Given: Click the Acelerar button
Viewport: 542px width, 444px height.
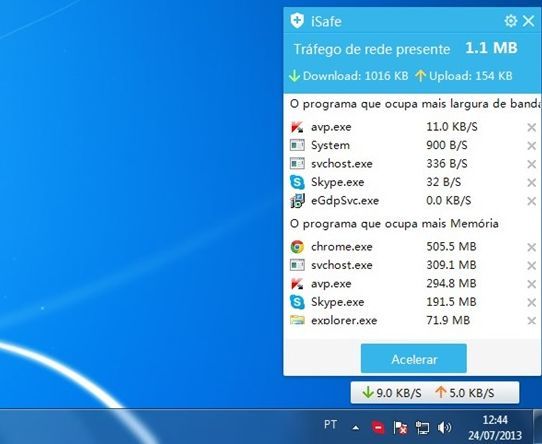Looking at the screenshot, I should pos(413,359).
